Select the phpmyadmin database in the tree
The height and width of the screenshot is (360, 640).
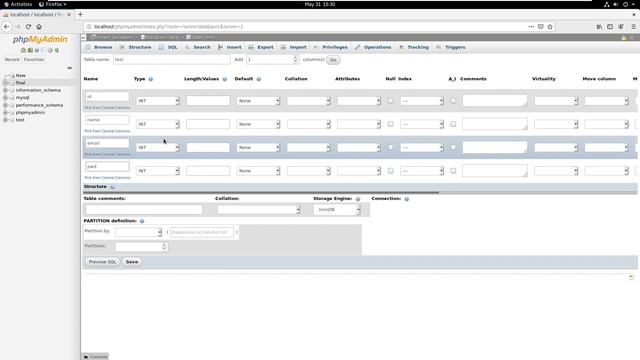30,112
